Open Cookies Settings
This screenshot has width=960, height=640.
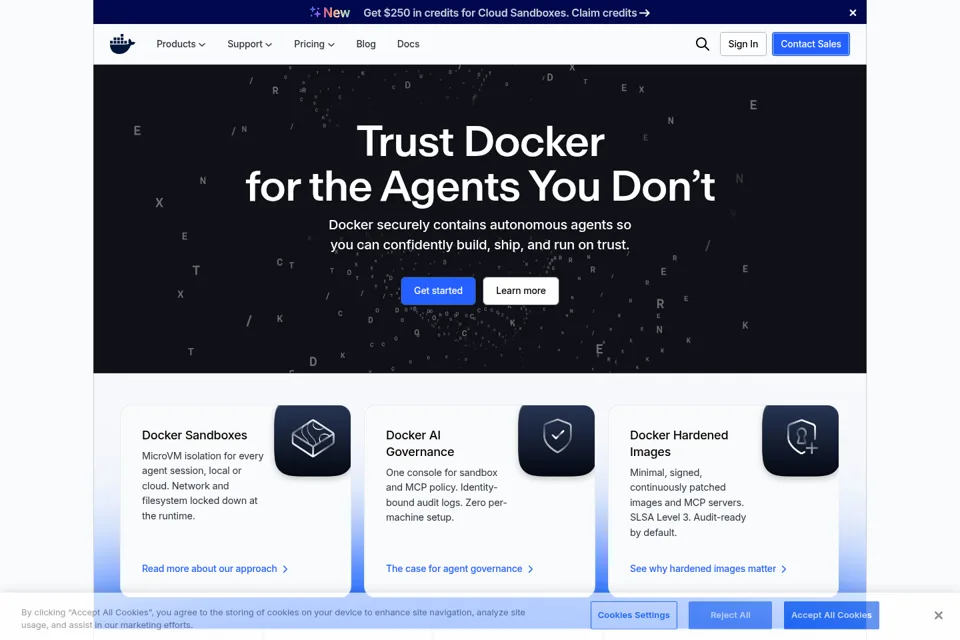click(x=634, y=615)
